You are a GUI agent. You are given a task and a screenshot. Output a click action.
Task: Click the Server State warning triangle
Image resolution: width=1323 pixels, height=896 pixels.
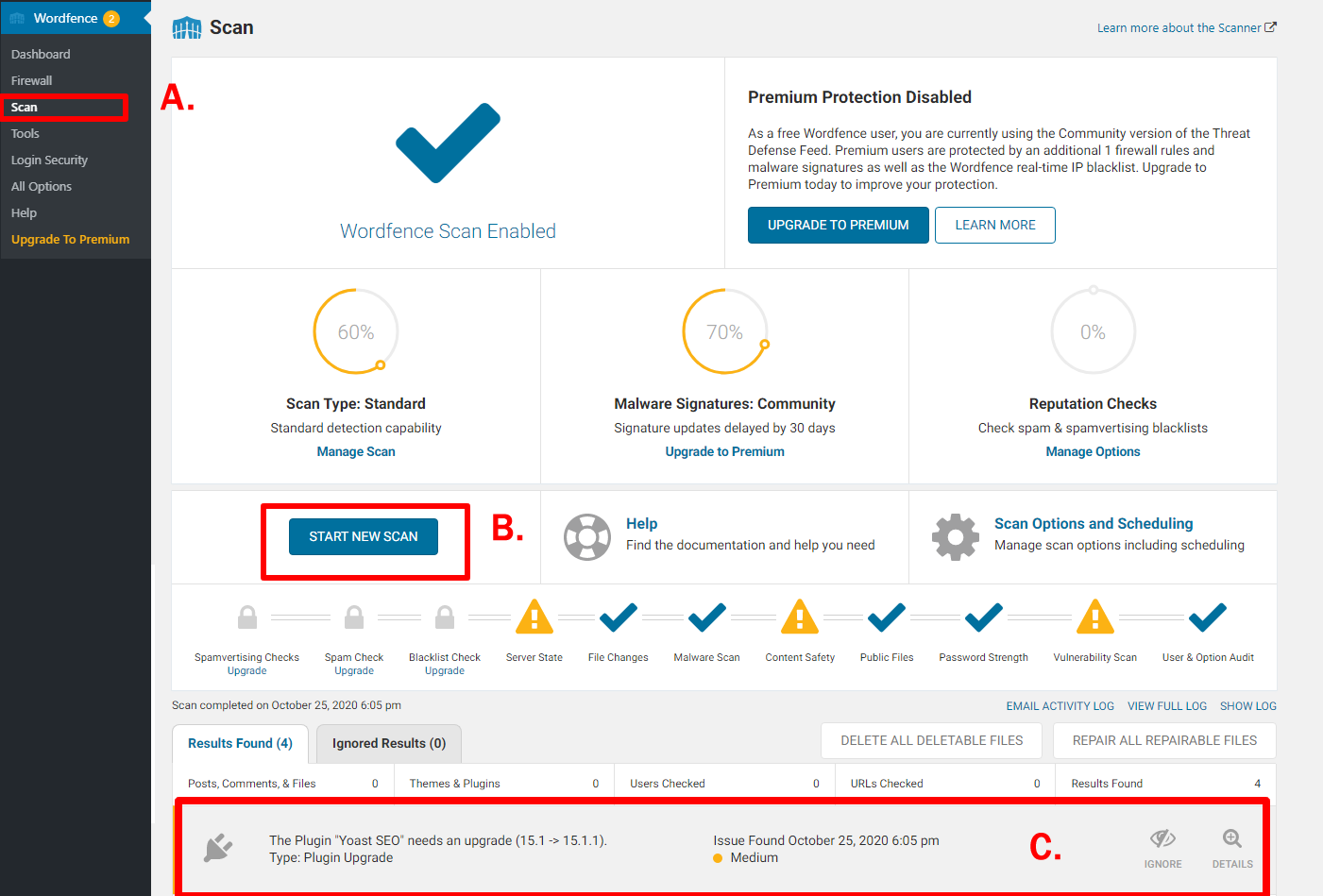tap(534, 617)
